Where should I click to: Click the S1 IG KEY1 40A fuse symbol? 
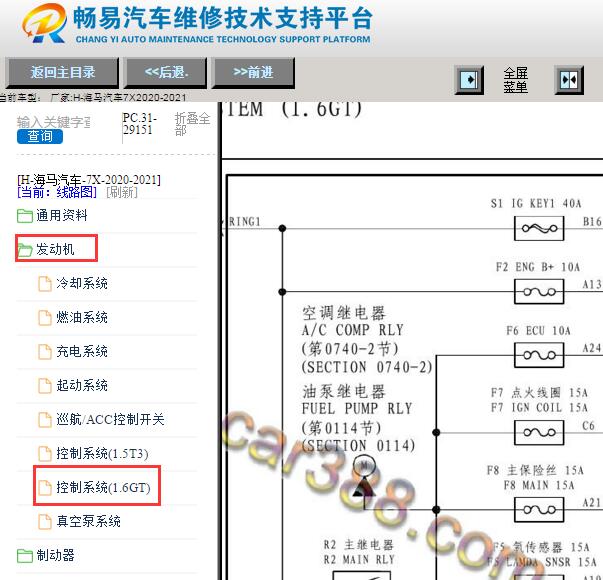click(x=539, y=228)
